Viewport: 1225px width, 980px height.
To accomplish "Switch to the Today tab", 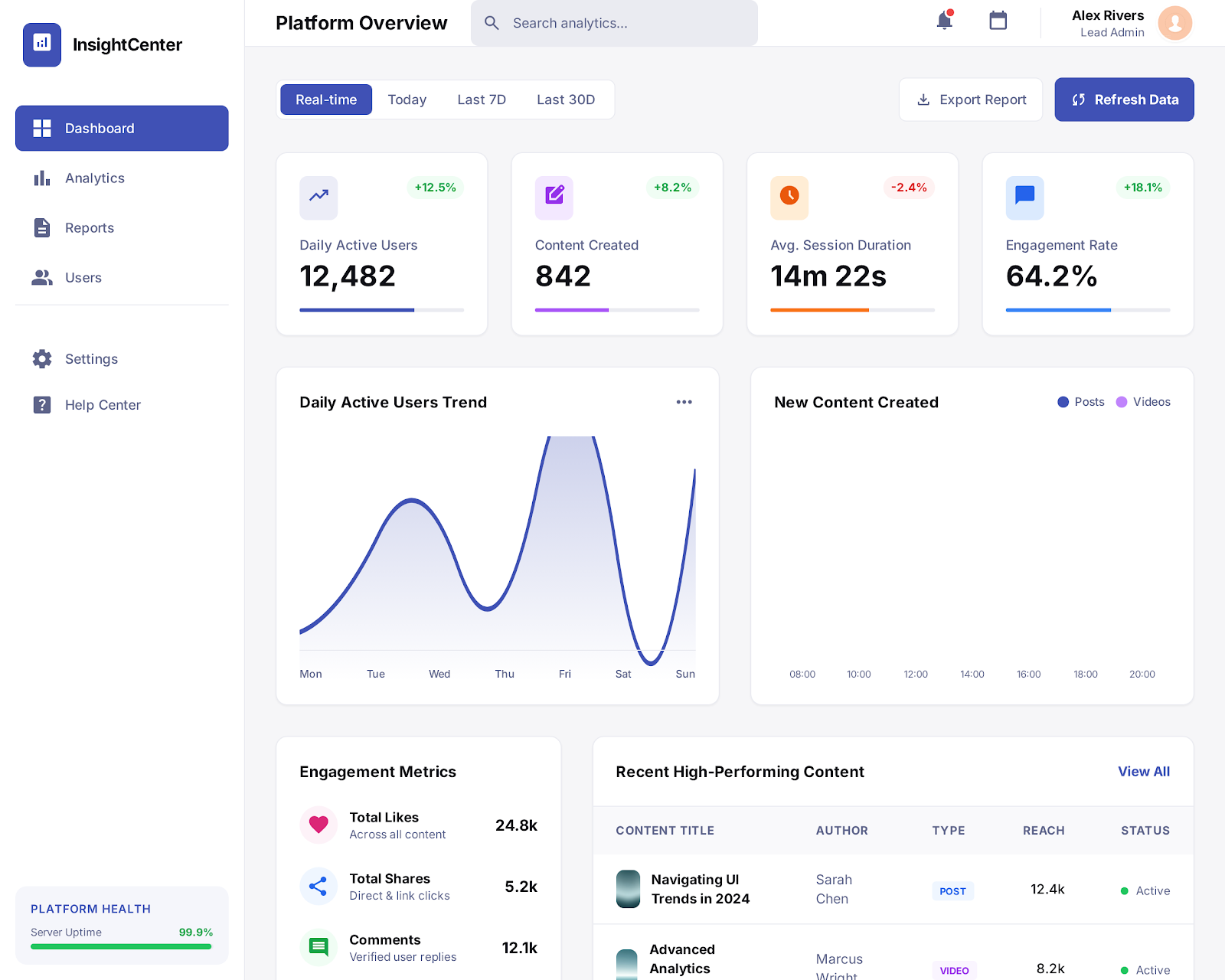I will (407, 100).
